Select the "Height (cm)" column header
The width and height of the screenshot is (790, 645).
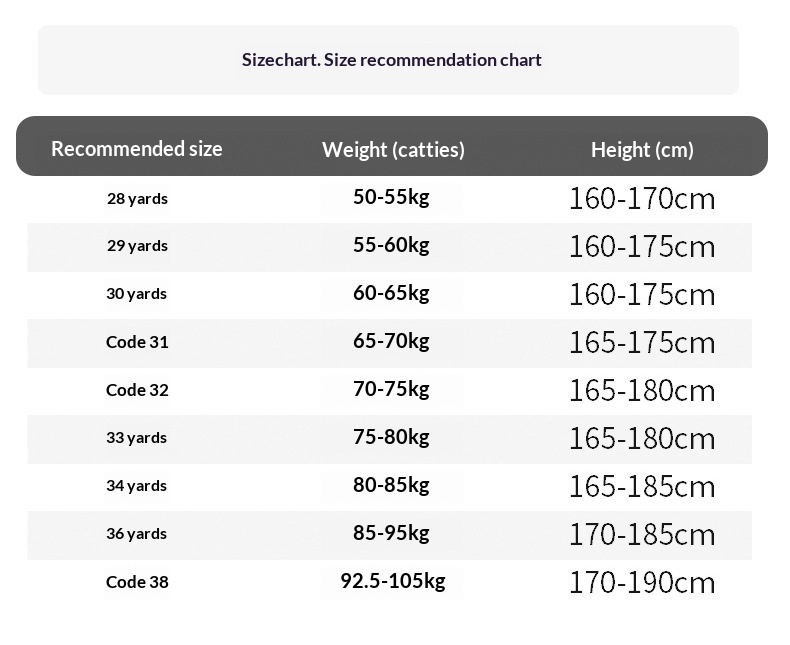point(642,150)
